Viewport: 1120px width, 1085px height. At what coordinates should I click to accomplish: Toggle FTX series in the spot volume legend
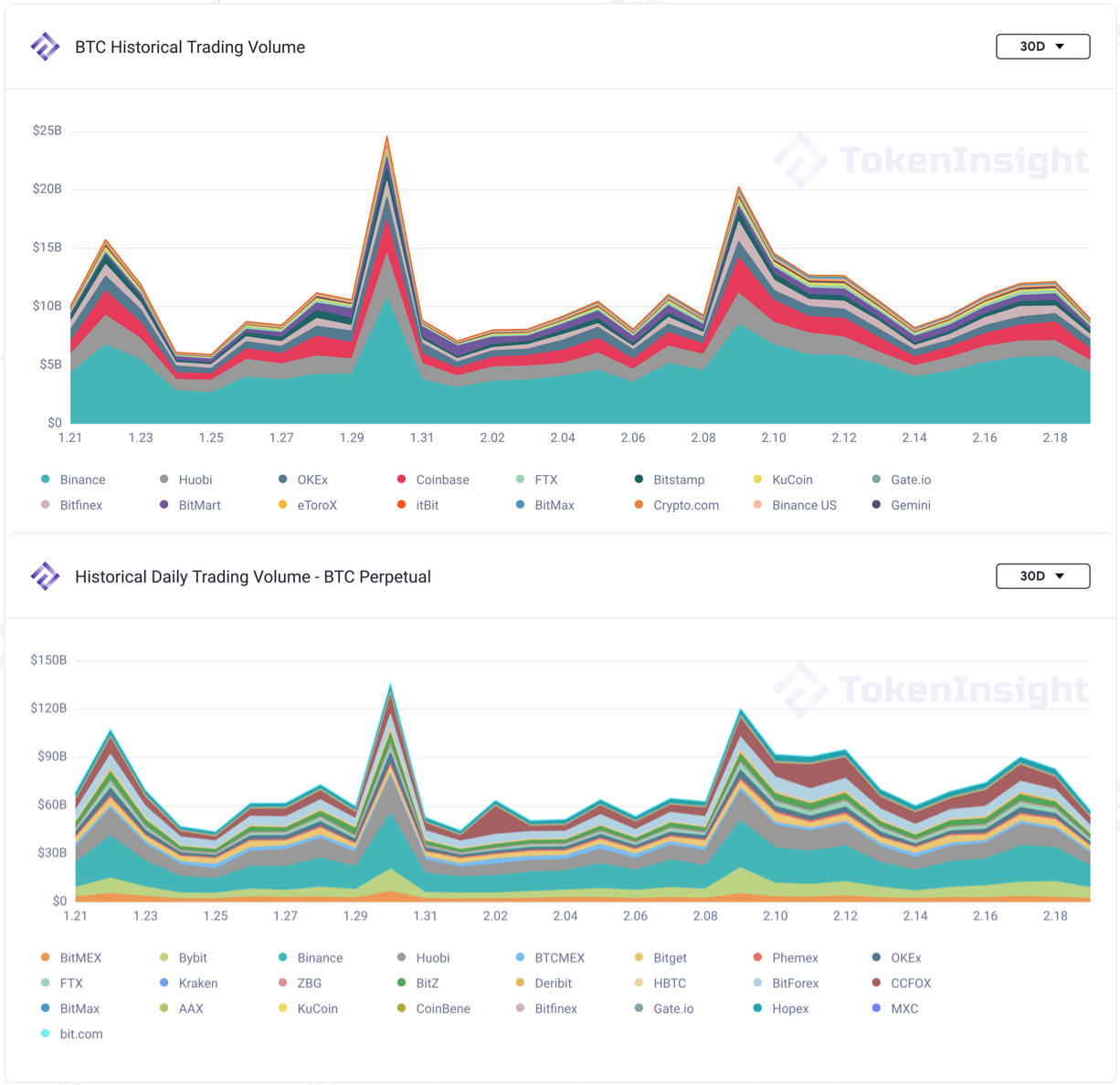(x=536, y=479)
